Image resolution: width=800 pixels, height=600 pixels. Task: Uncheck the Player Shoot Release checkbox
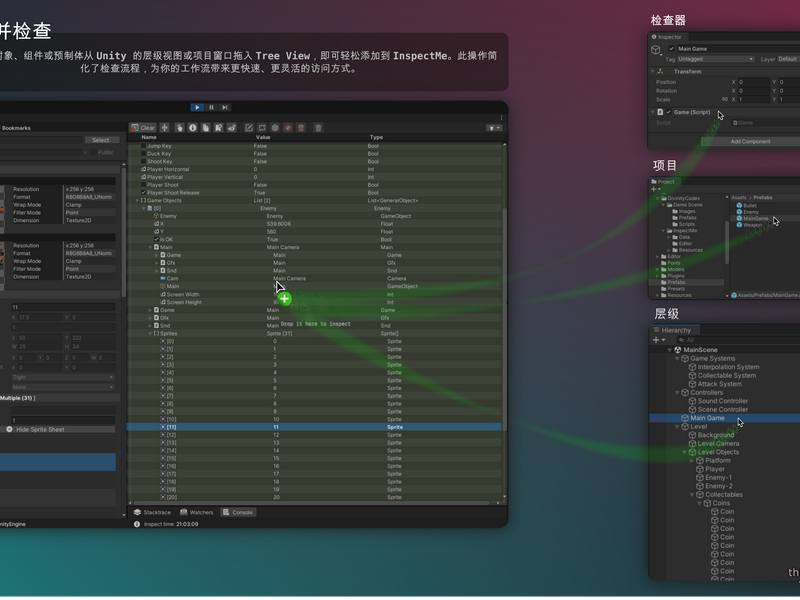(143, 193)
